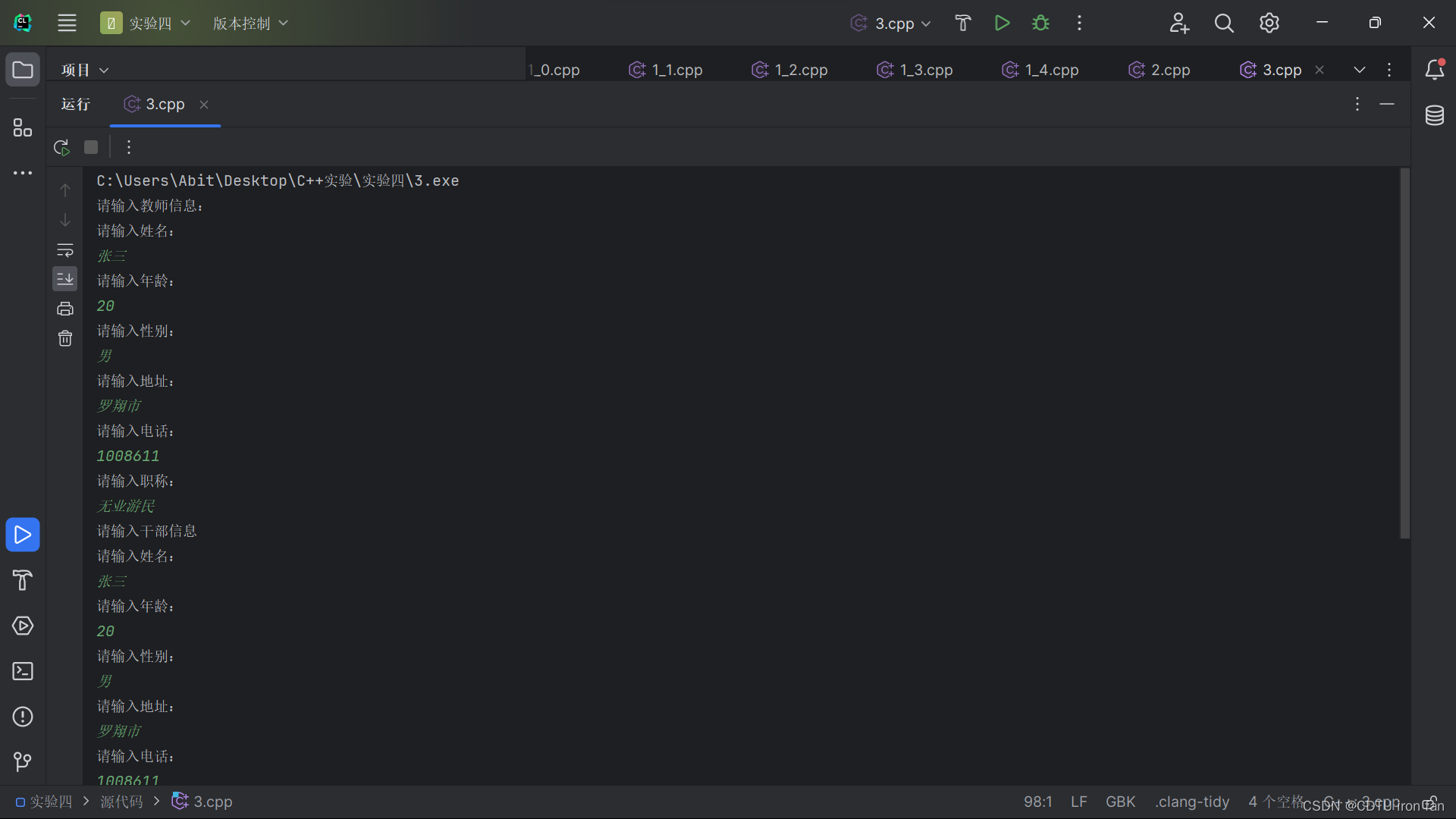This screenshot has height=819, width=1456.
Task: Click the print console output icon
Action: (65, 309)
